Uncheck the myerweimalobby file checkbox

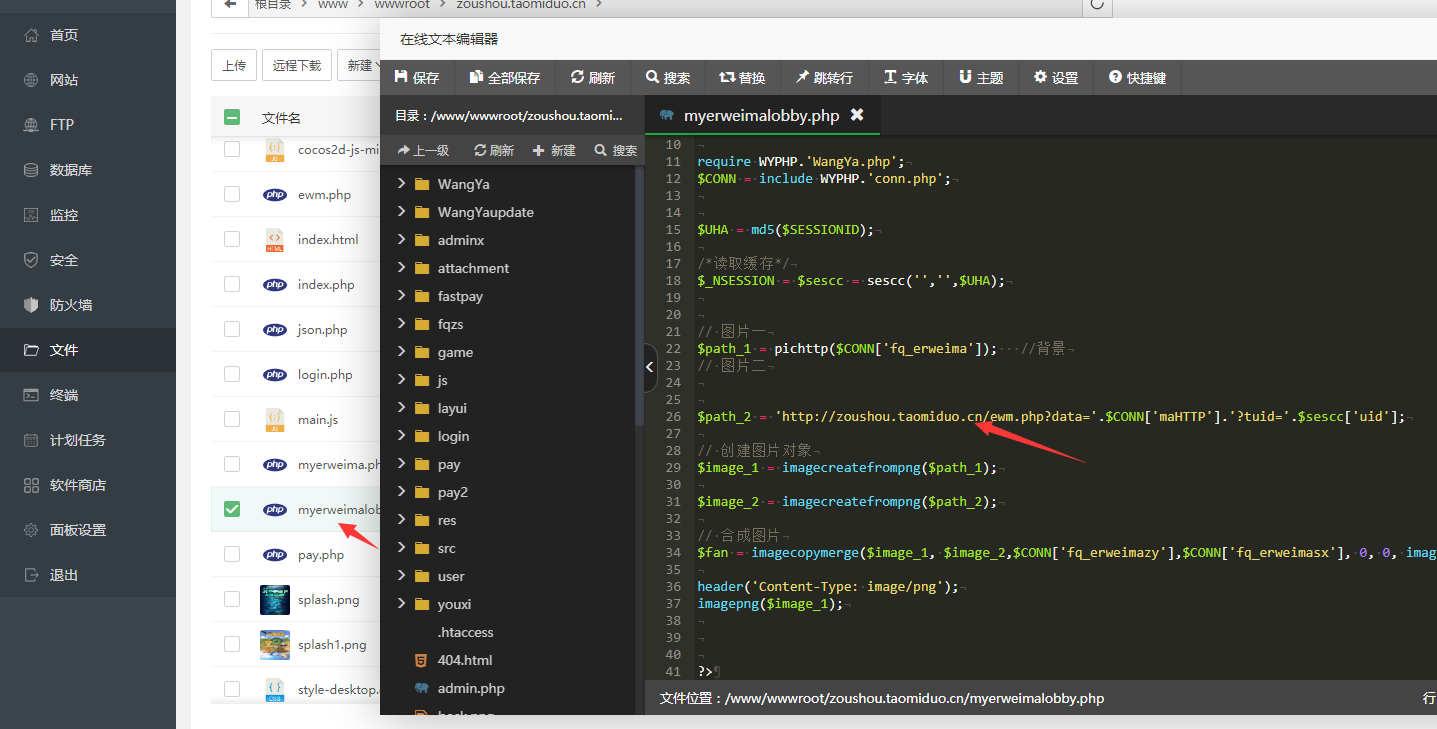tap(232, 509)
